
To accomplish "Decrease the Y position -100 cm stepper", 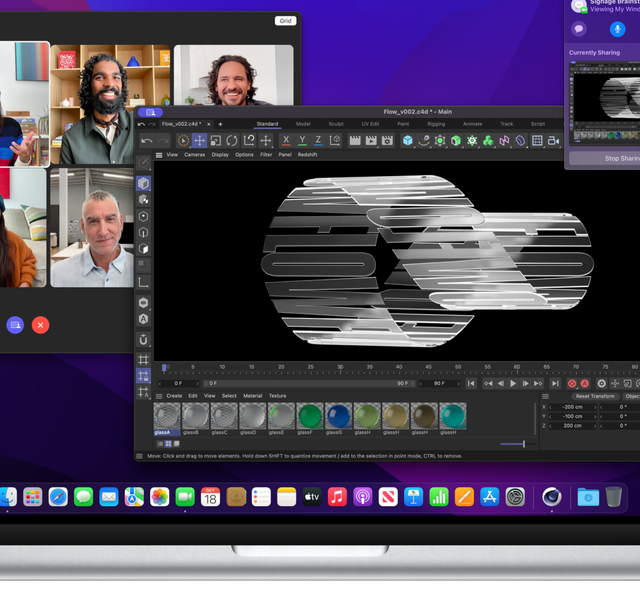I will [x=550, y=417].
